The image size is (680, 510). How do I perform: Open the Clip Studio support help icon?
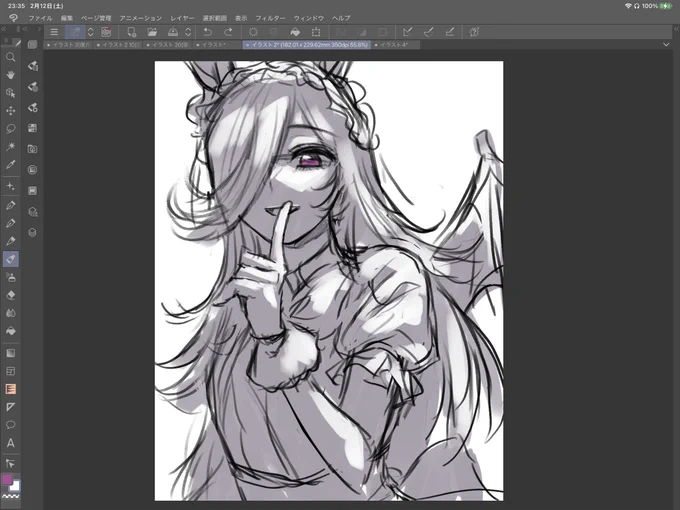click(x=474, y=32)
